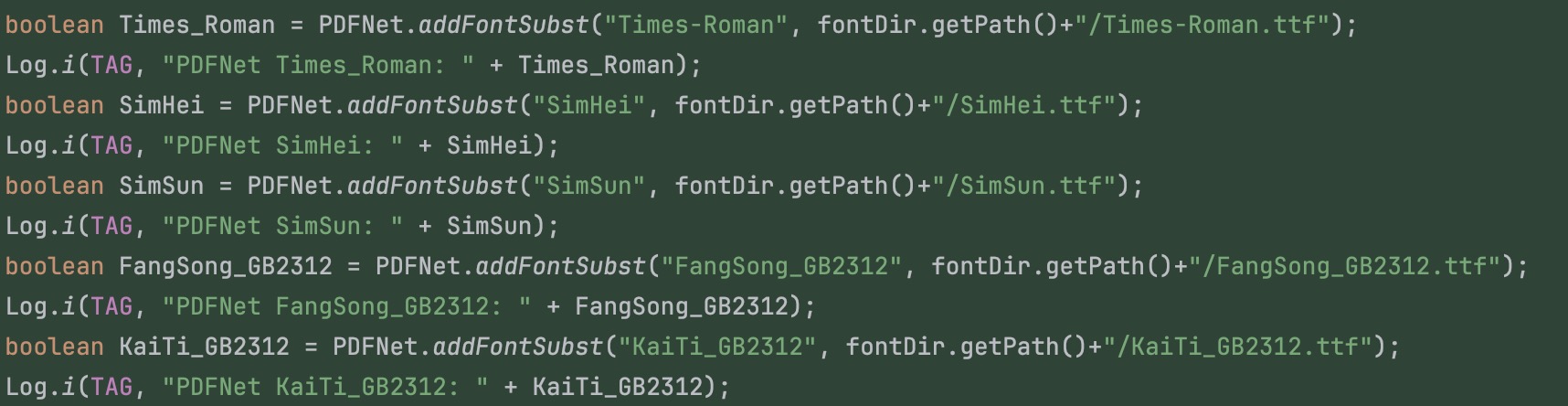Image resolution: width=1568 pixels, height=406 pixels.
Task: Click the "FangSong_GB2312" font name string argument
Action: click(x=781, y=266)
